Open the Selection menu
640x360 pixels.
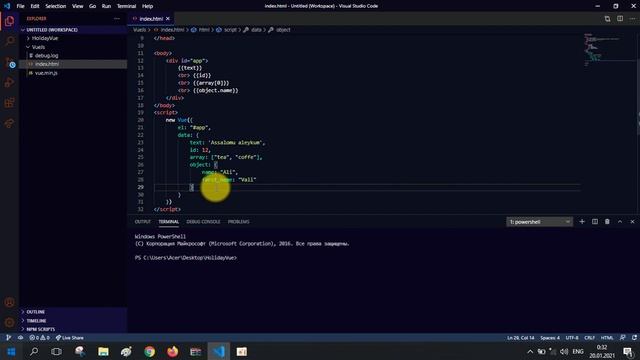[56, 6]
